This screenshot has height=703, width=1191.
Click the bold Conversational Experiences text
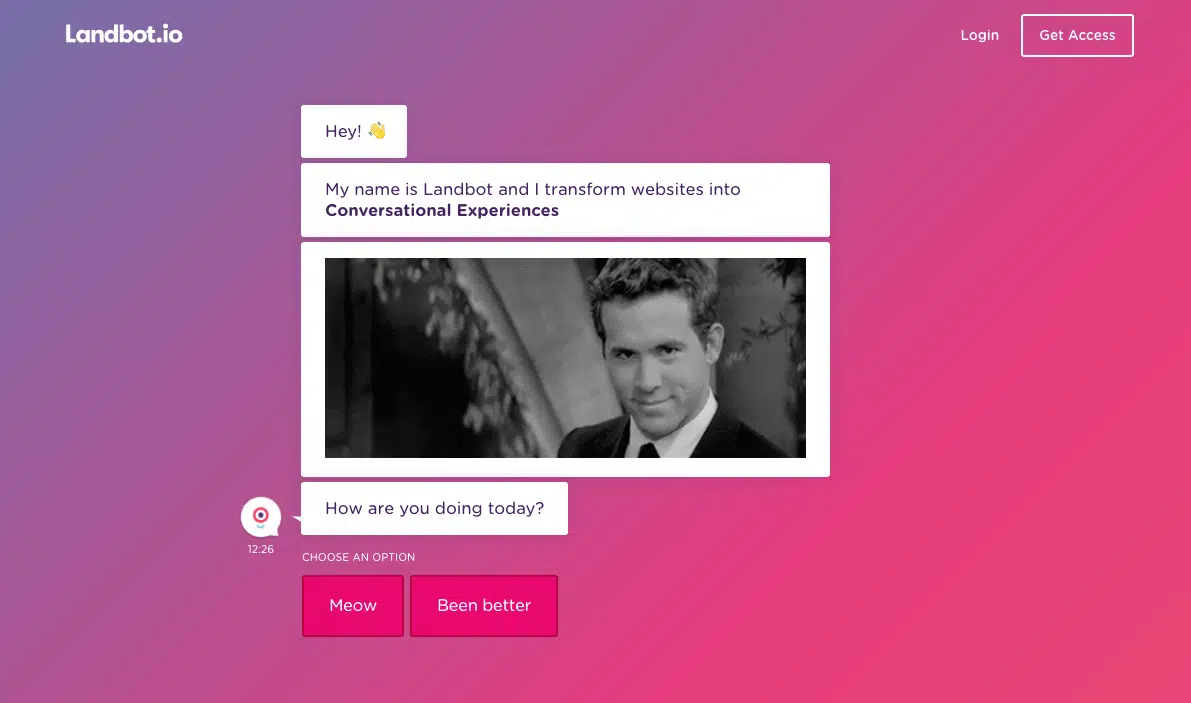pyautogui.click(x=442, y=211)
